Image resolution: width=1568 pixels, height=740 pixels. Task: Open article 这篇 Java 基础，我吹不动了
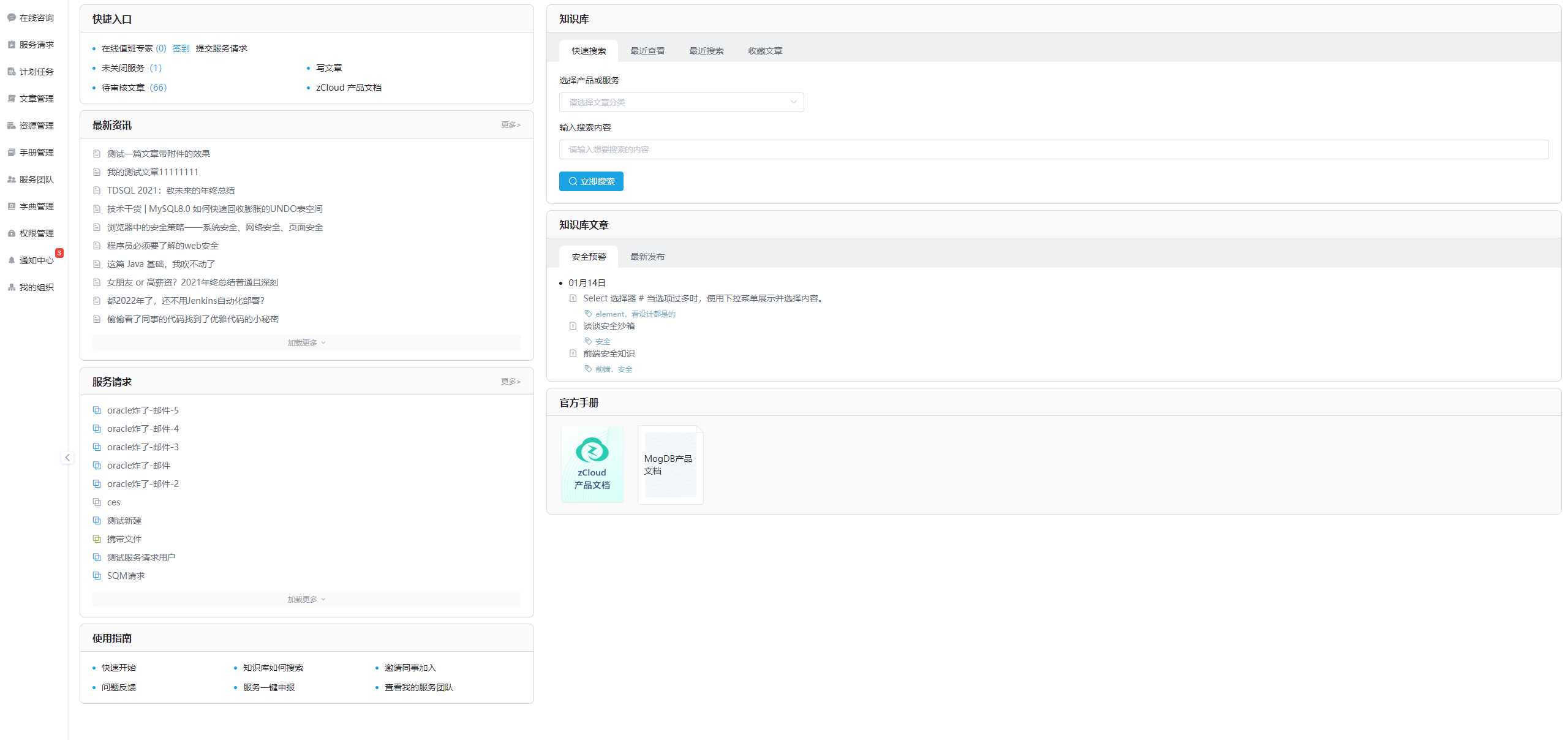pyautogui.click(x=161, y=264)
